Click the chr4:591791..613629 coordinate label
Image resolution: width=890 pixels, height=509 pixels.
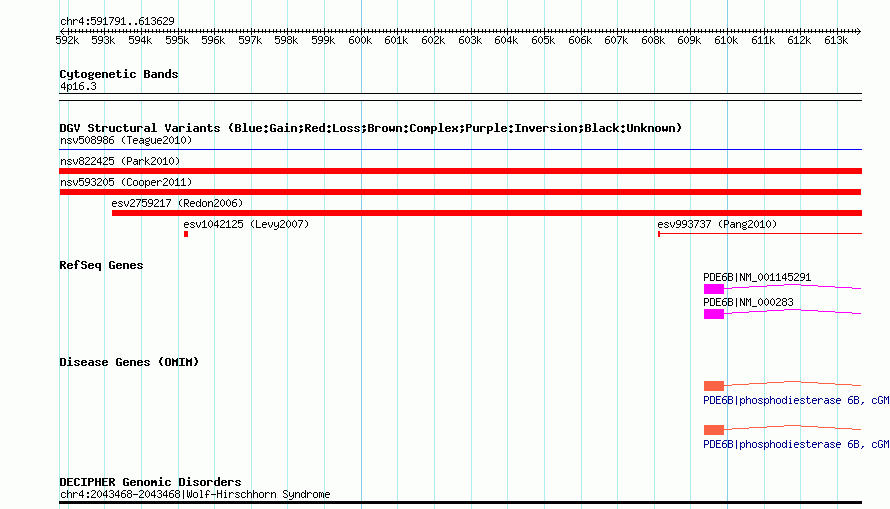(117, 22)
